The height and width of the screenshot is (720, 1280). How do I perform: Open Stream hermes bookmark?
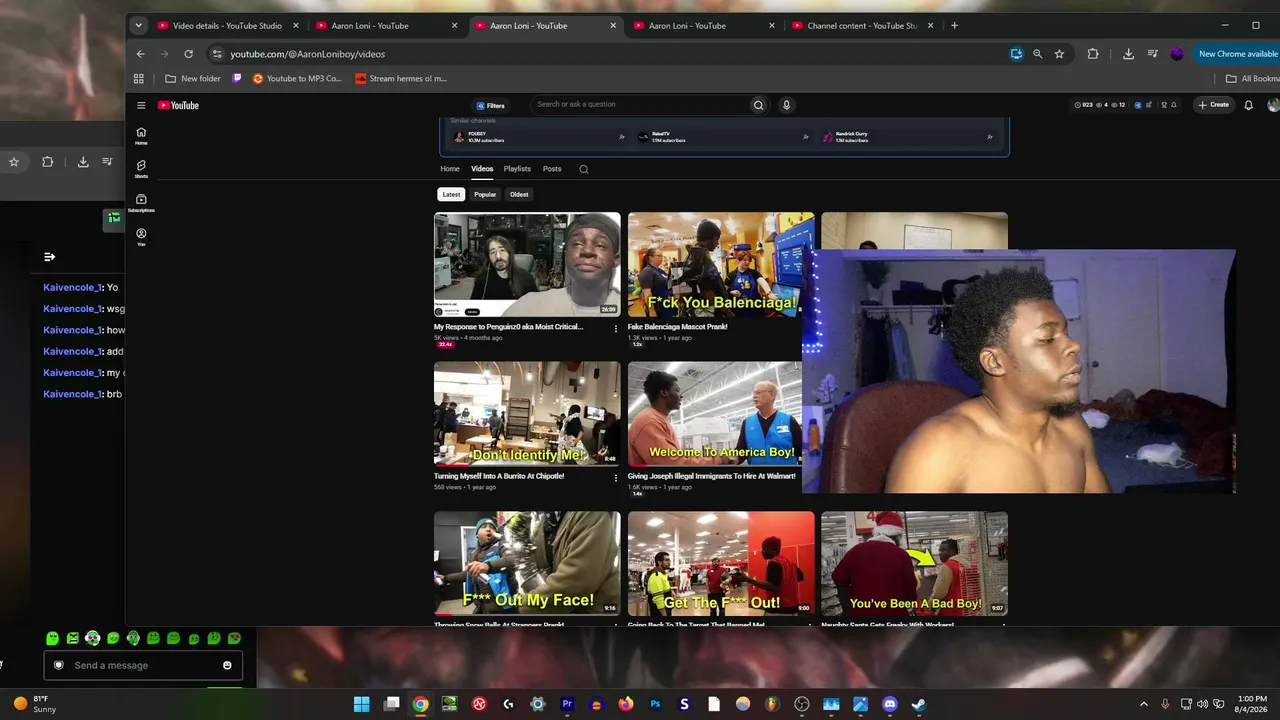[401, 79]
